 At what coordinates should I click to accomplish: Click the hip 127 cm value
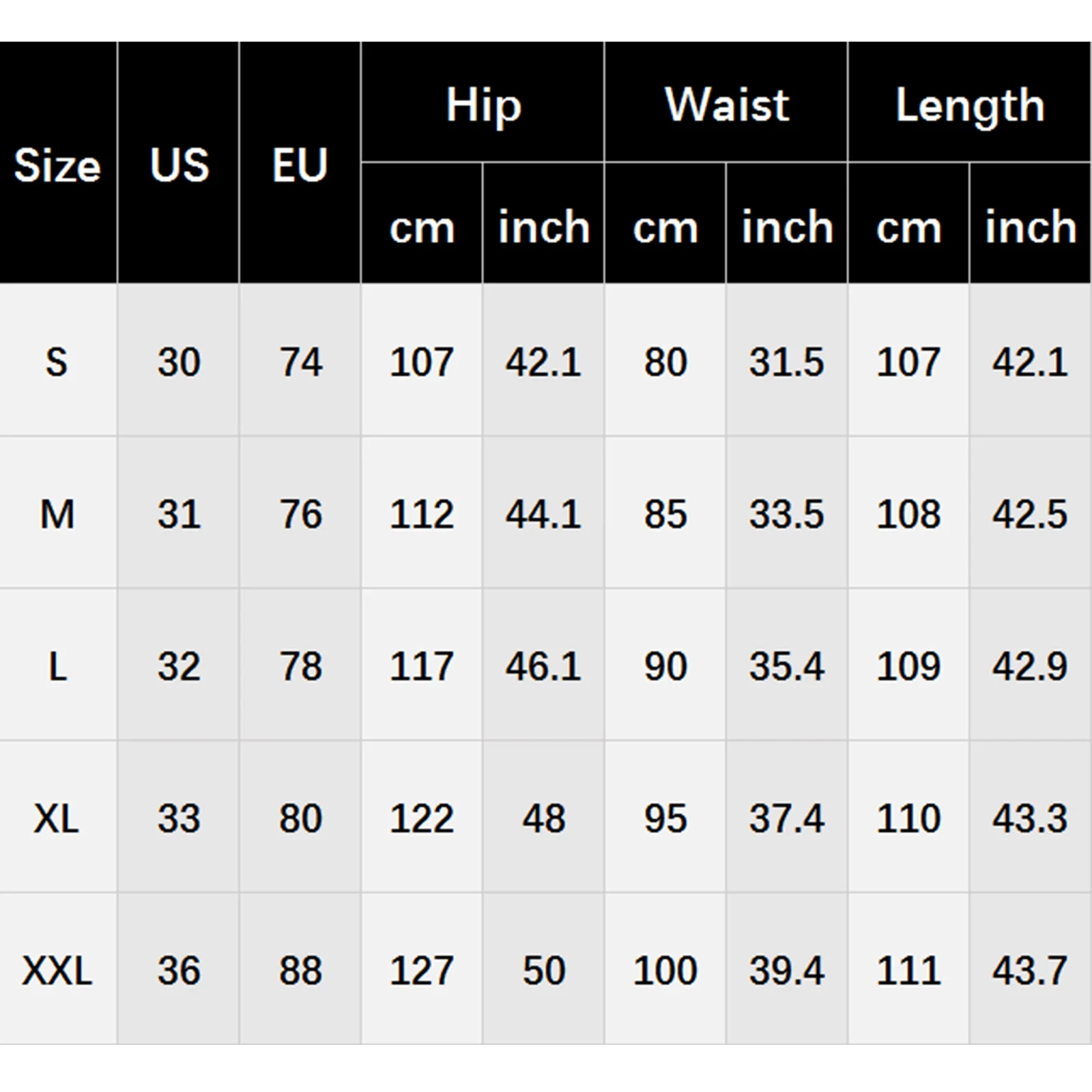click(422, 970)
